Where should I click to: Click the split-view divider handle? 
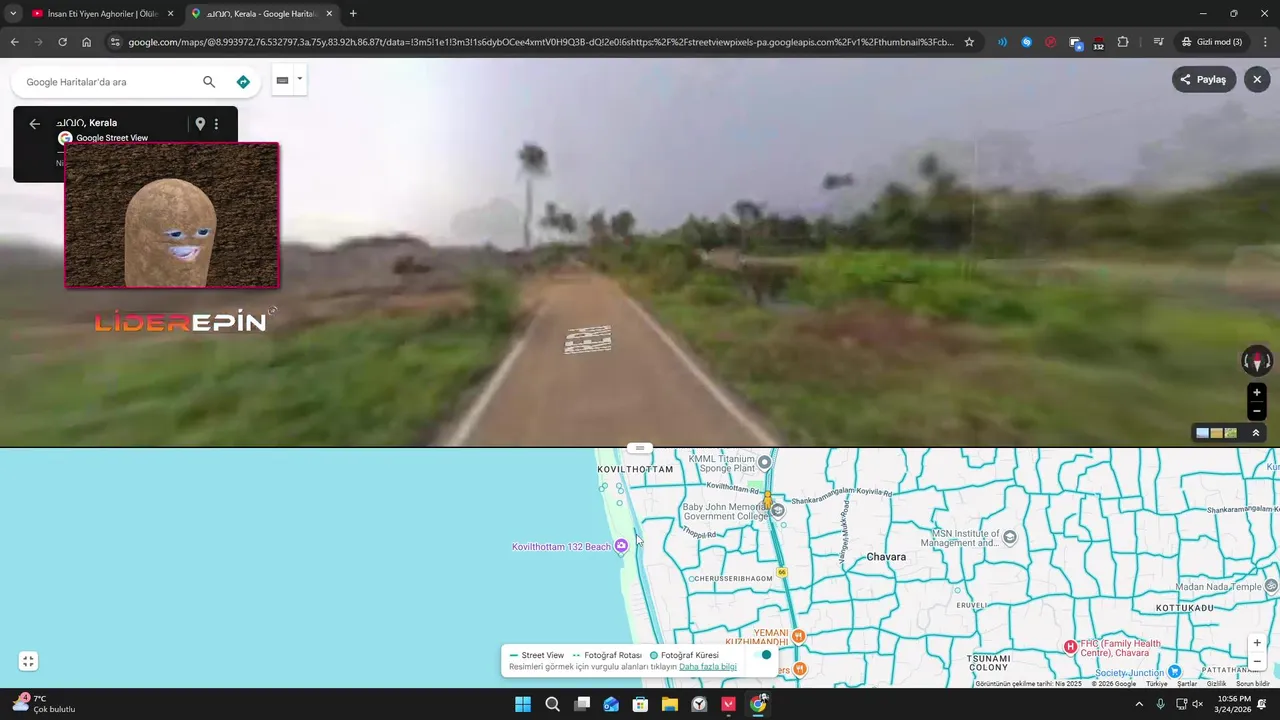pyautogui.click(x=640, y=447)
